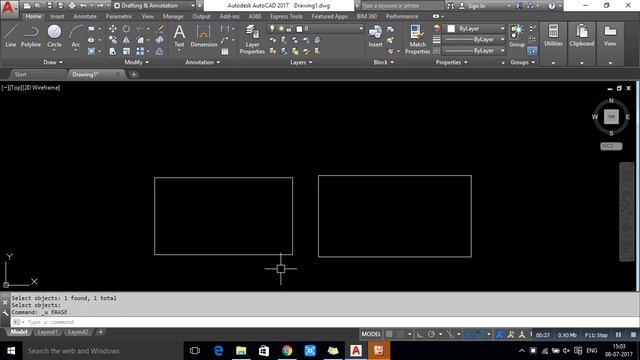
Task: Click the Plot print icon in quick access
Action: [x=72, y=6]
